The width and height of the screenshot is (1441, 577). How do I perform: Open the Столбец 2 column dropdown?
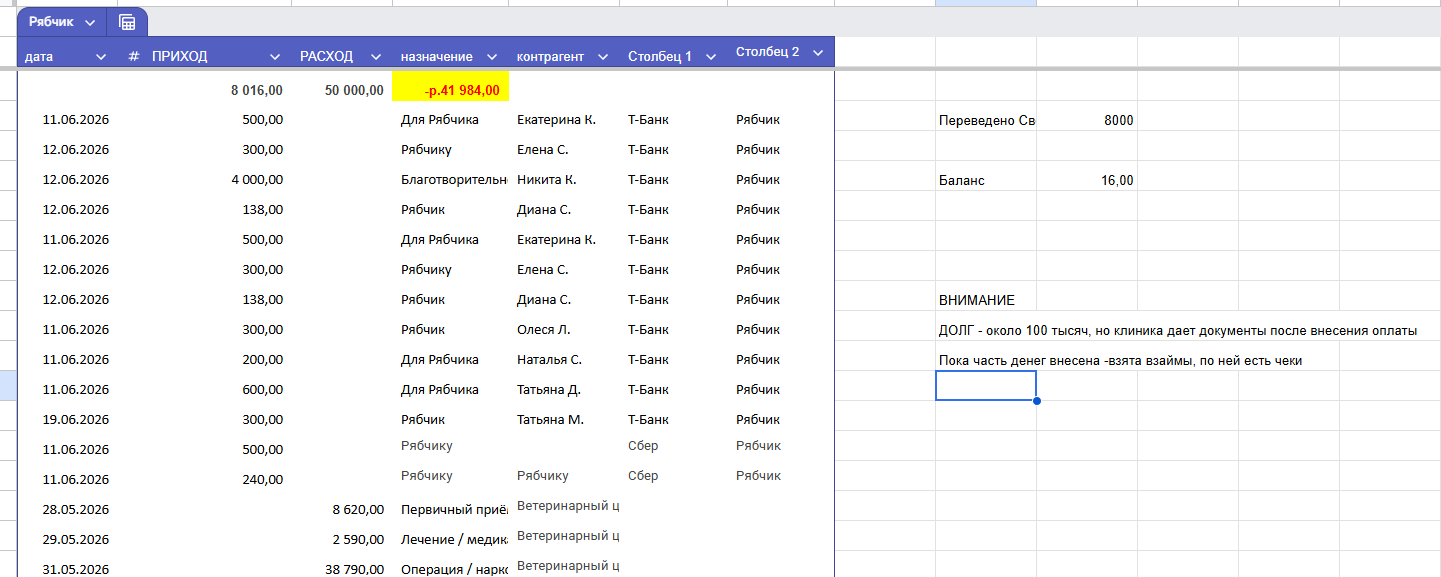(818, 52)
